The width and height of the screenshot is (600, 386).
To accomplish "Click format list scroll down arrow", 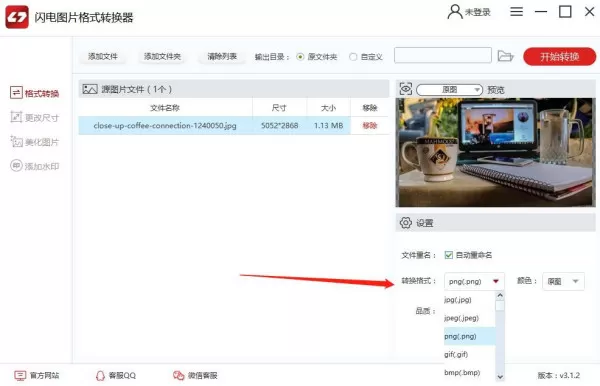I will click(x=500, y=377).
